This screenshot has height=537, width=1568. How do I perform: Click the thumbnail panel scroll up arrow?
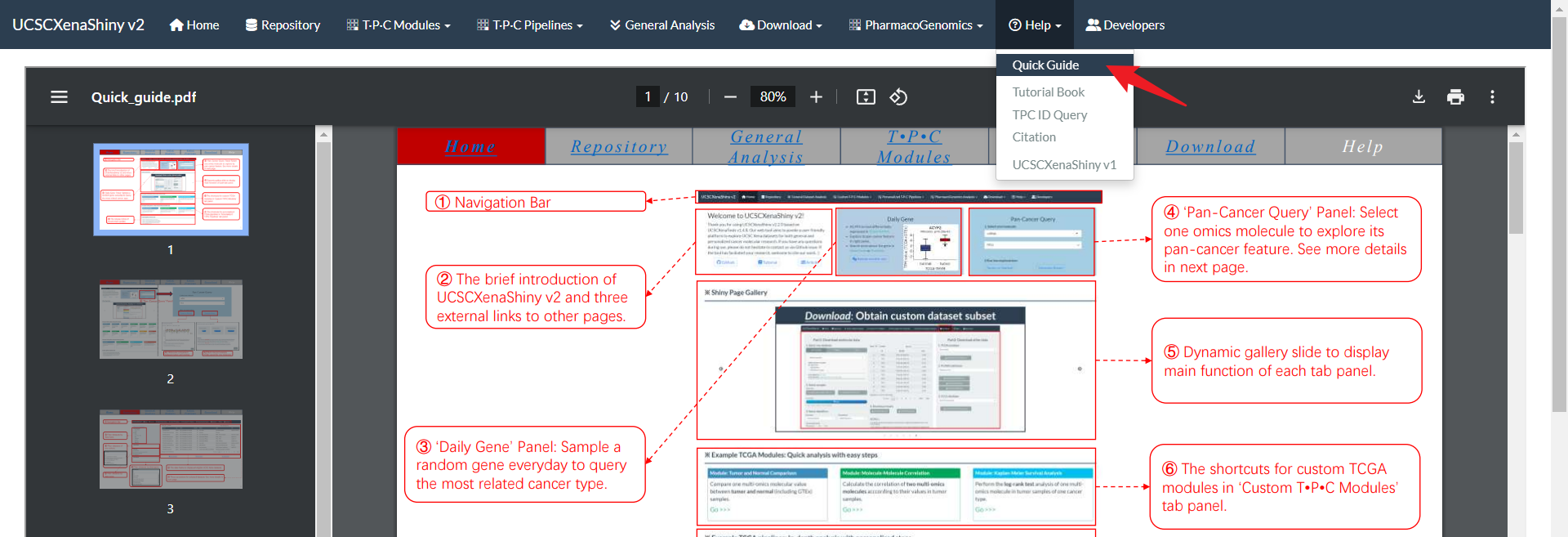(324, 134)
